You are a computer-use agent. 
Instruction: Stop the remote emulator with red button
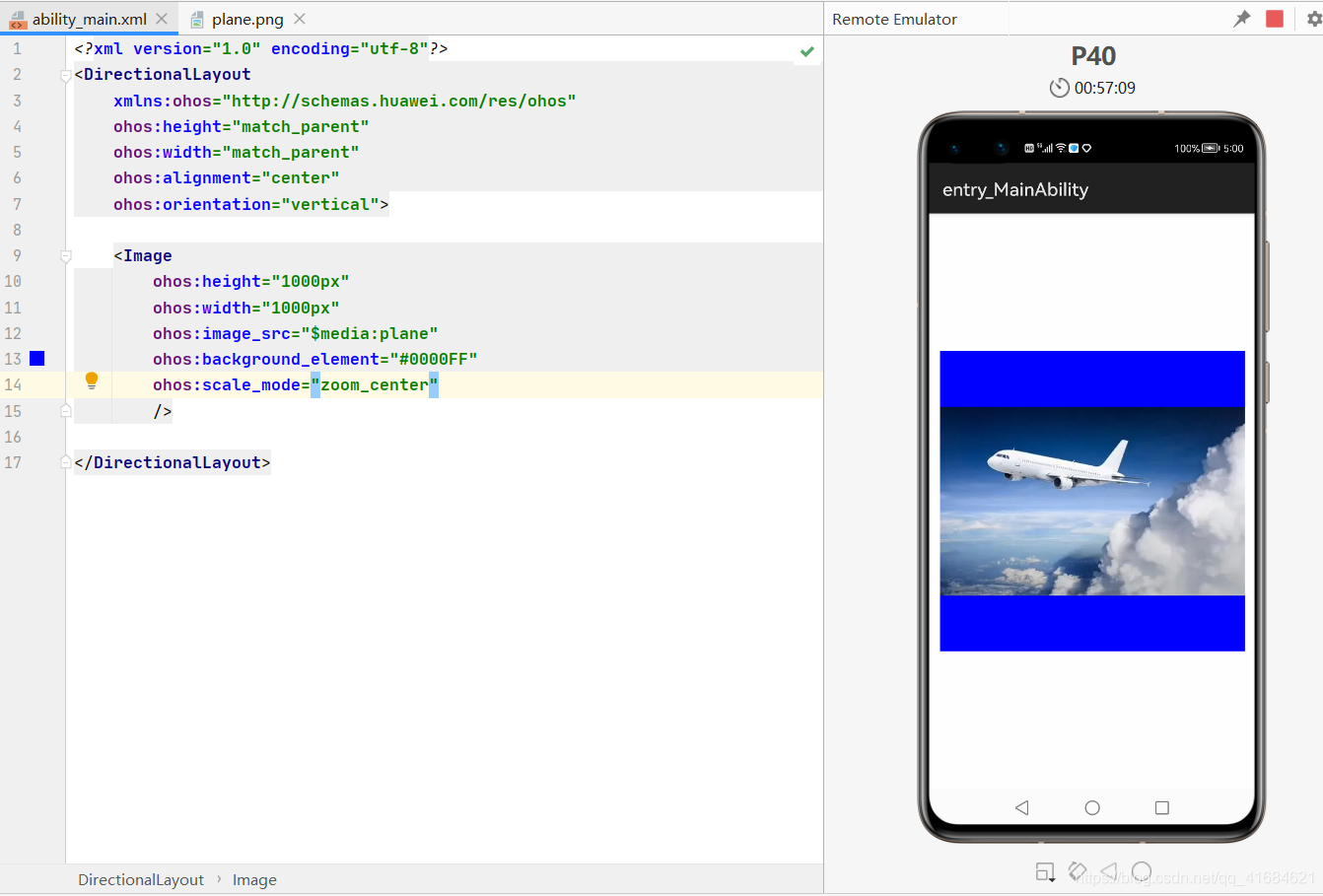point(1275,19)
